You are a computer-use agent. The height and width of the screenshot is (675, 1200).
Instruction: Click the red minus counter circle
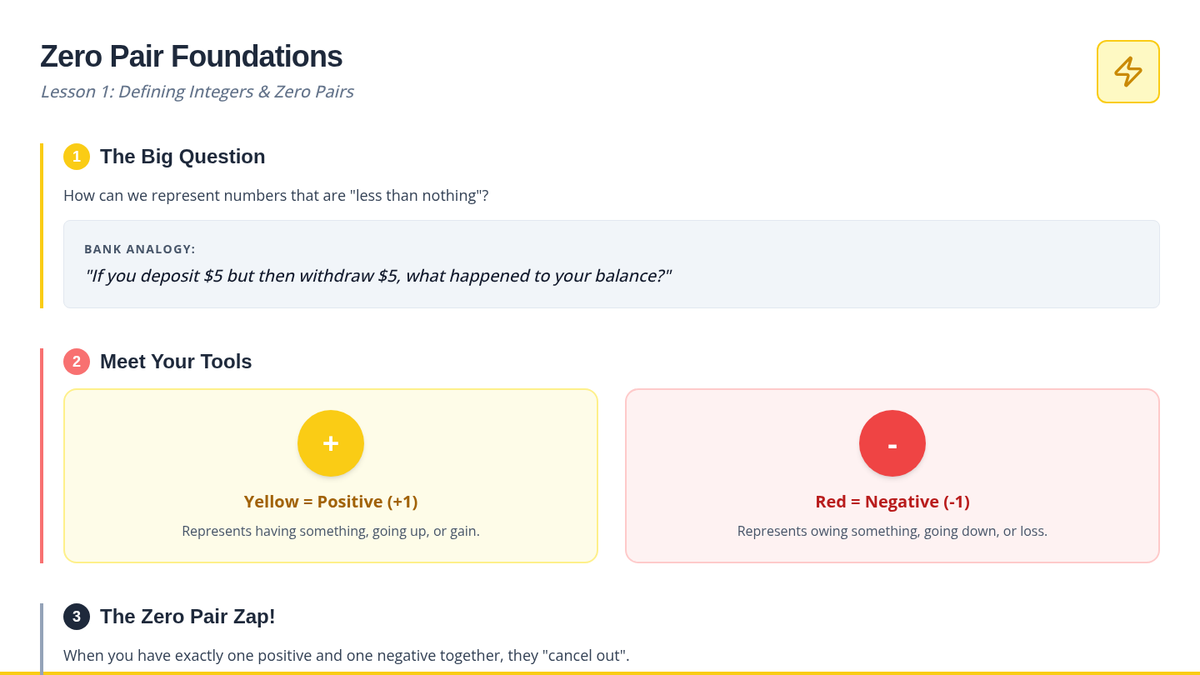(x=892, y=443)
